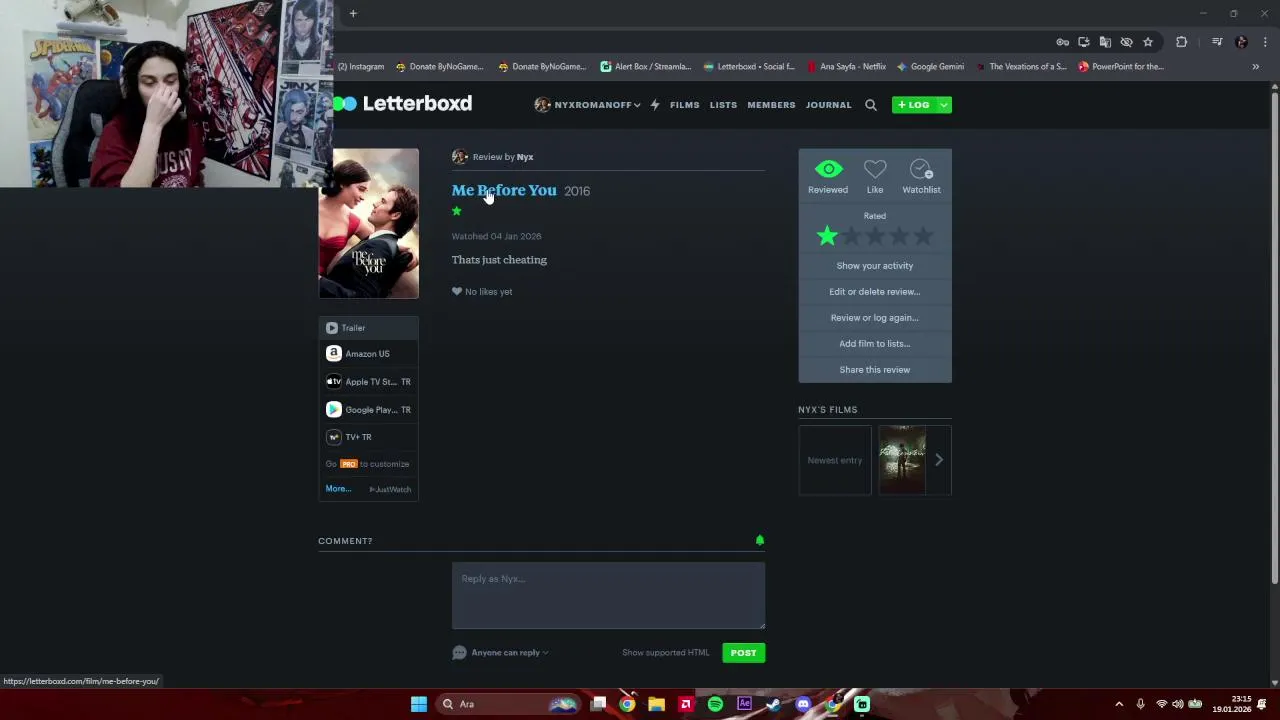This screenshot has width=1280, height=720.
Task: Select Edit or delete review
Action: point(875,292)
